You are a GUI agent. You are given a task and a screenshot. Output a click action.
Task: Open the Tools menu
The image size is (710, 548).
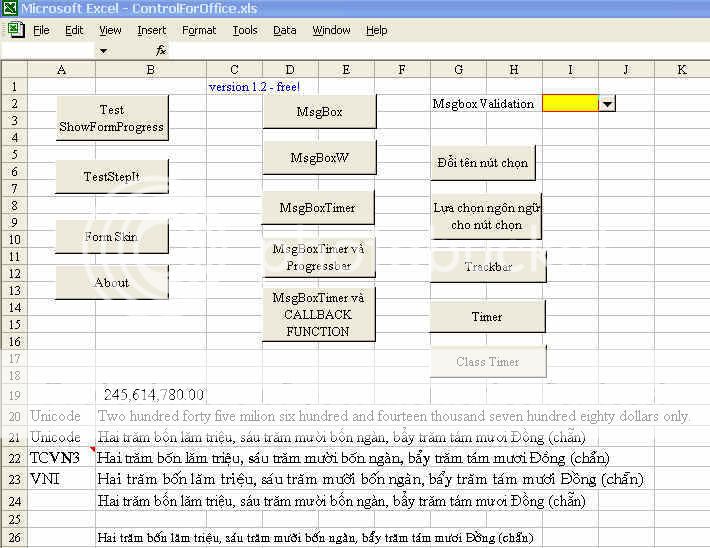point(245,30)
